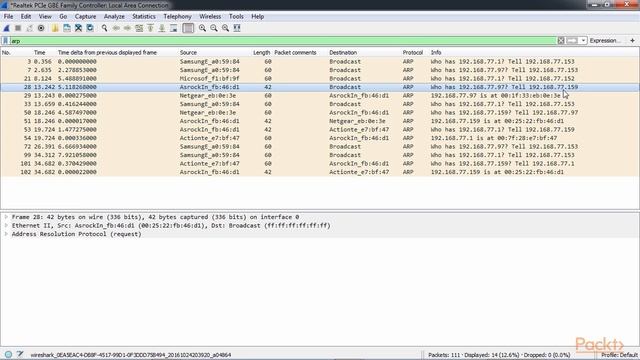The image size is (640, 360).
Task: Open expert information status bar icon
Action: tap(9, 355)
